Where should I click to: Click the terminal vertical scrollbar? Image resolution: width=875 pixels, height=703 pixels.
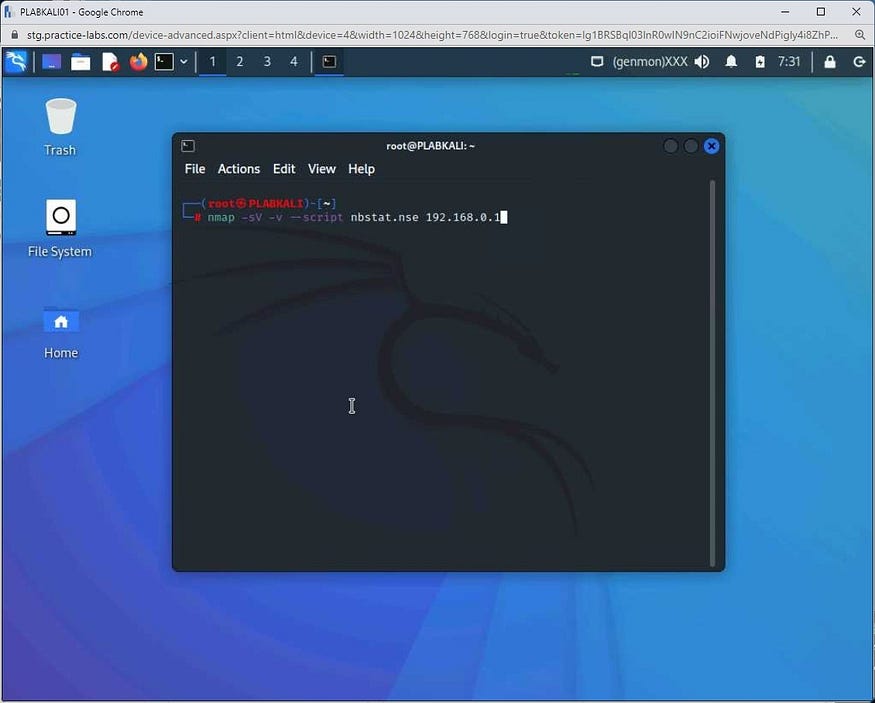[x=713, y=373]
